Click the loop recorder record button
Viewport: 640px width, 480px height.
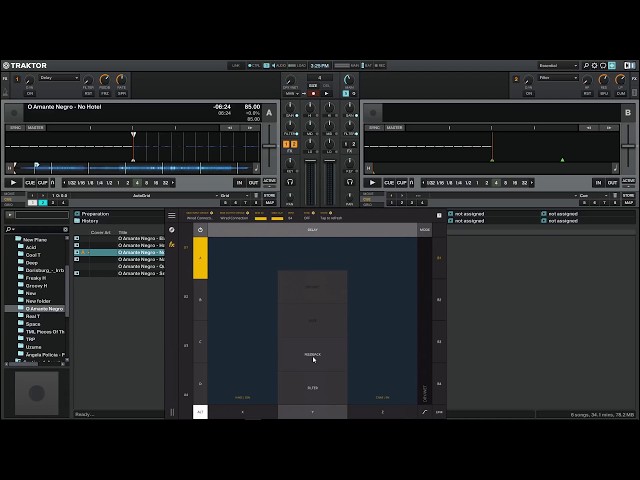click(x=313, y=93)
